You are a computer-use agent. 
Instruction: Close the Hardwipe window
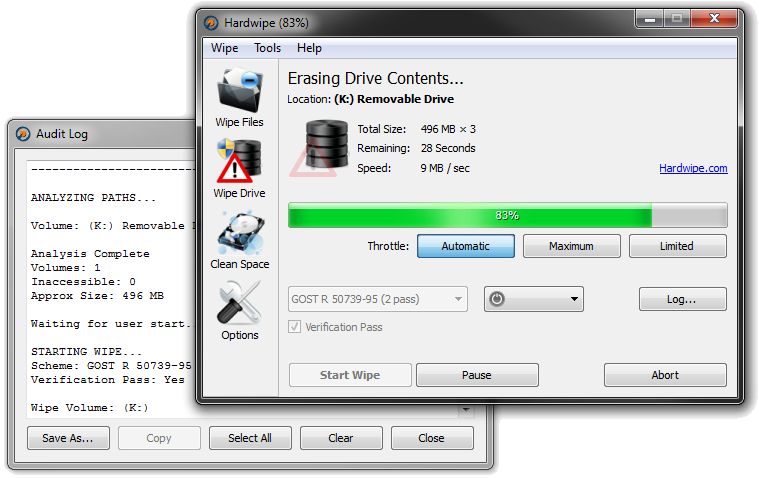[x=714, y=19]
